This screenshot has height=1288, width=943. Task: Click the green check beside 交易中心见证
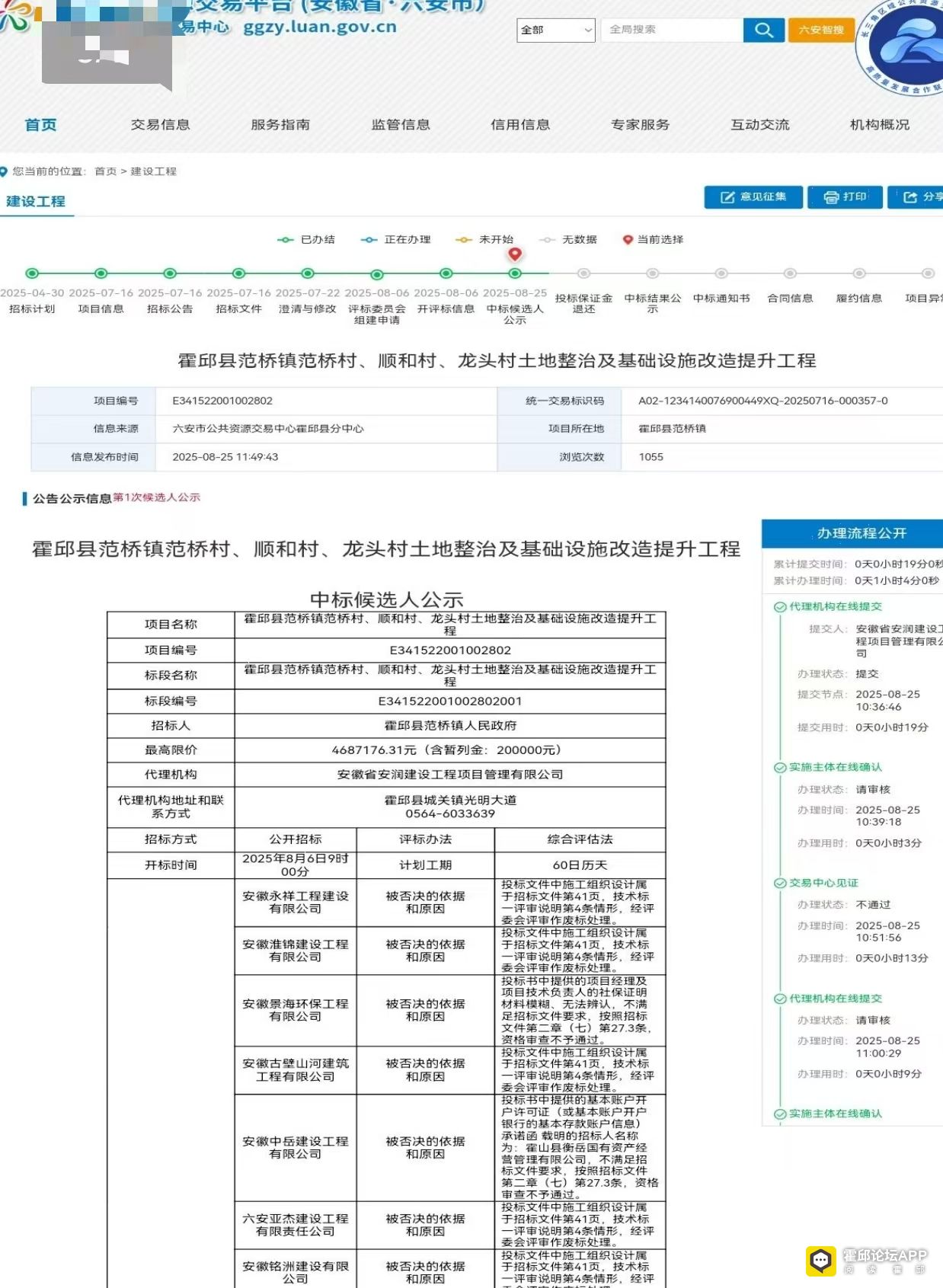(780, 884)
